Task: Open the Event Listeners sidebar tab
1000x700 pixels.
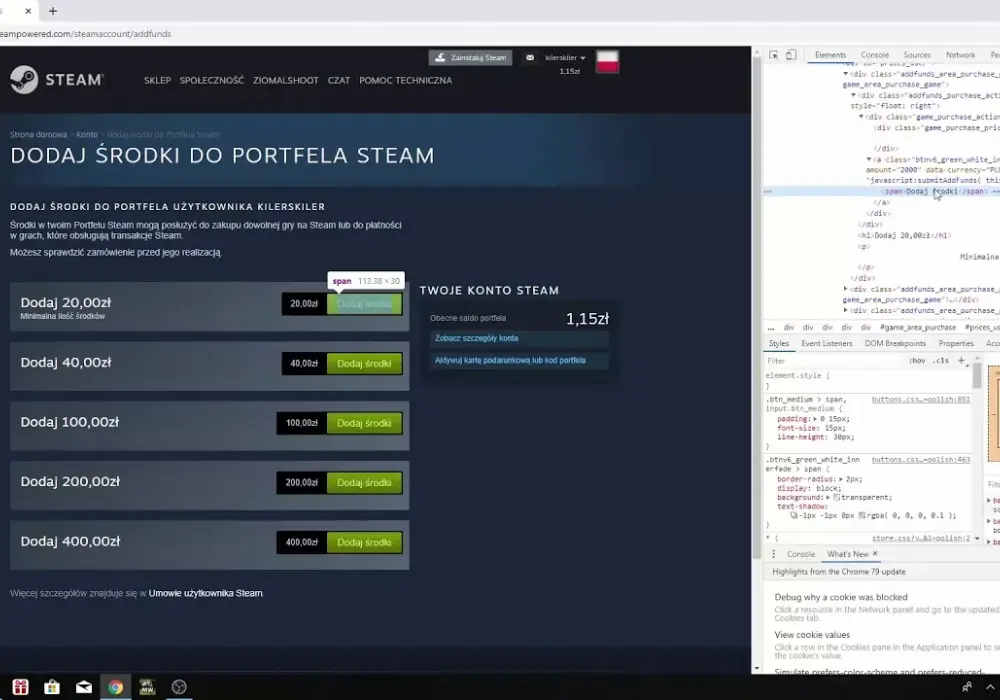Action: 827,344
